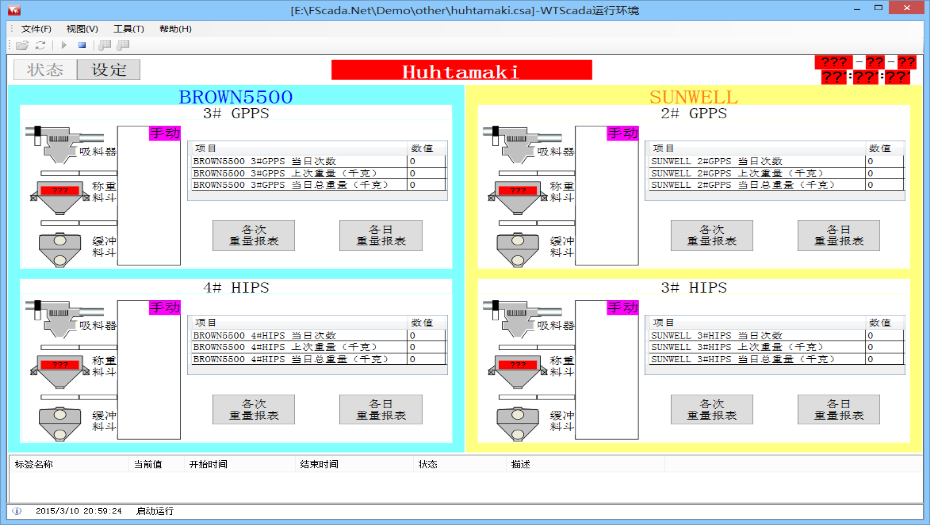Click the red Huhtamaki title banner
Screen dimensions: 931x526
coord(461,70)
